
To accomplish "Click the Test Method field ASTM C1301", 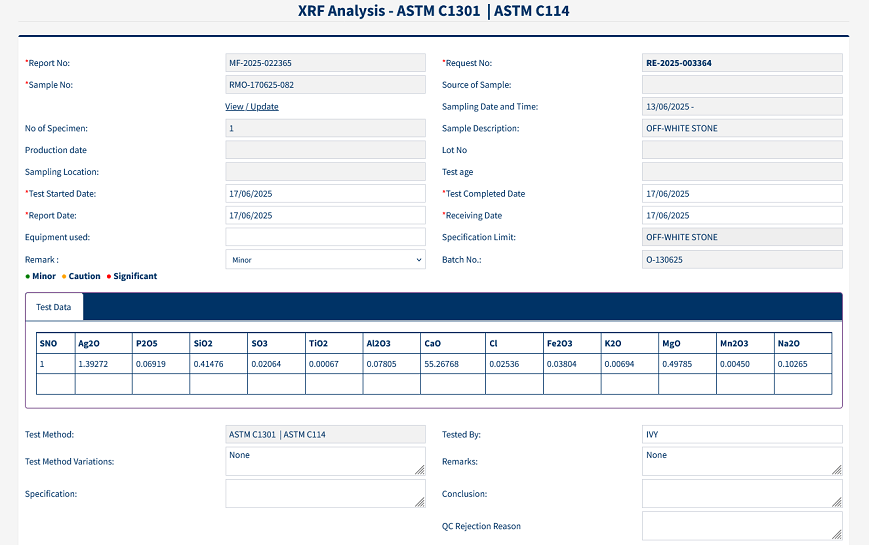I will point(325,434).
